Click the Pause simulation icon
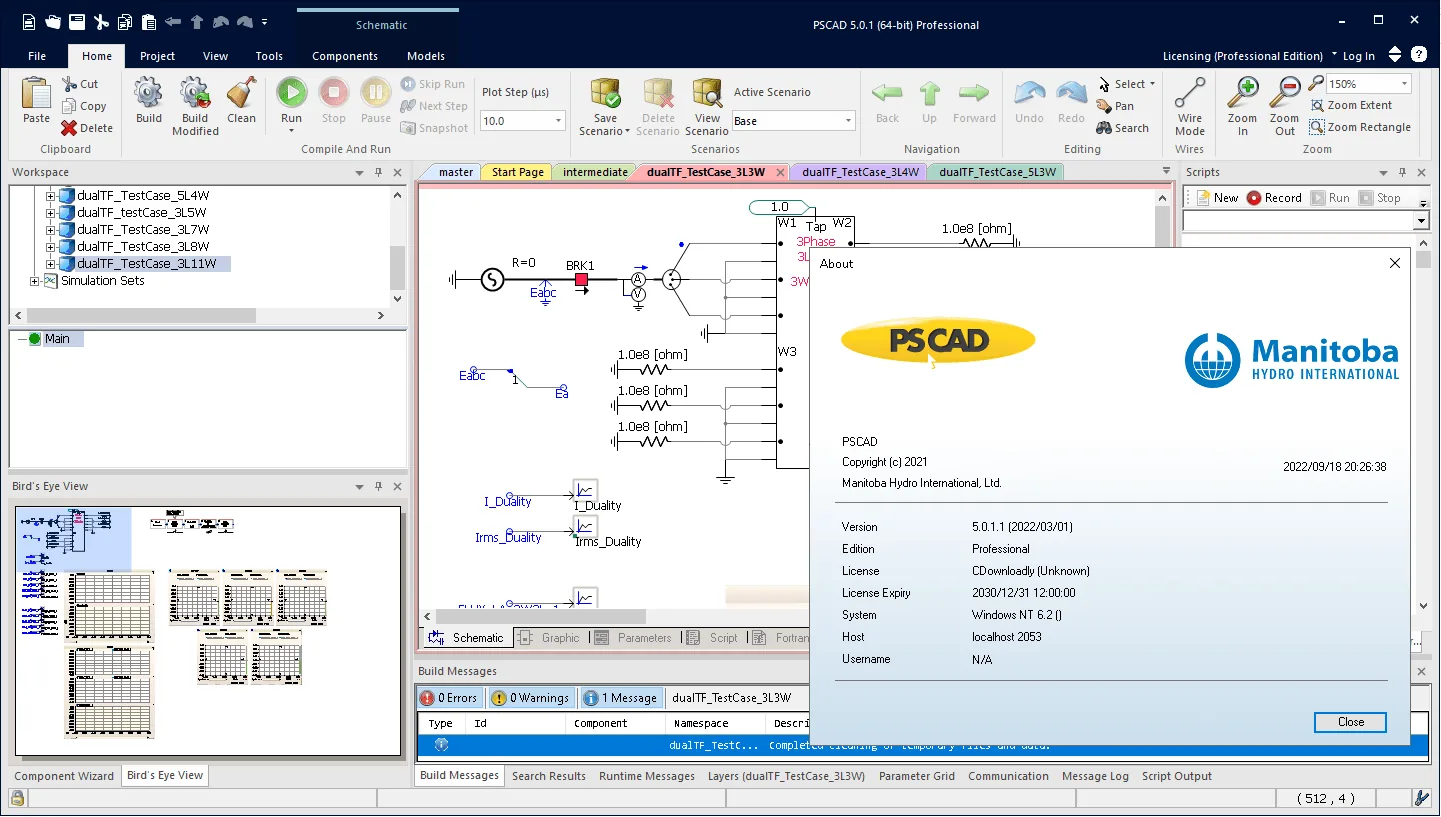This screenshot has height=817, width=1441. (375, 93)
